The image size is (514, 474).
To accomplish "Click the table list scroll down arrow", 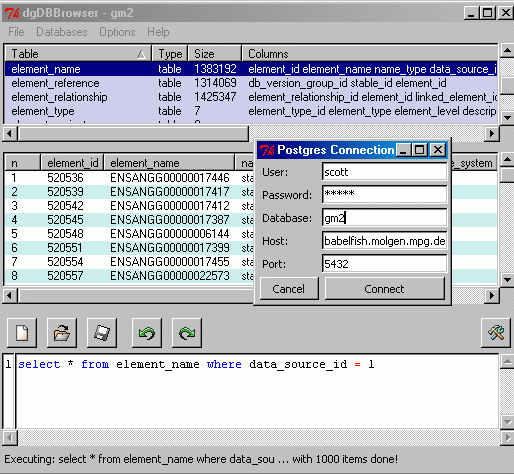I will (507, 117).
